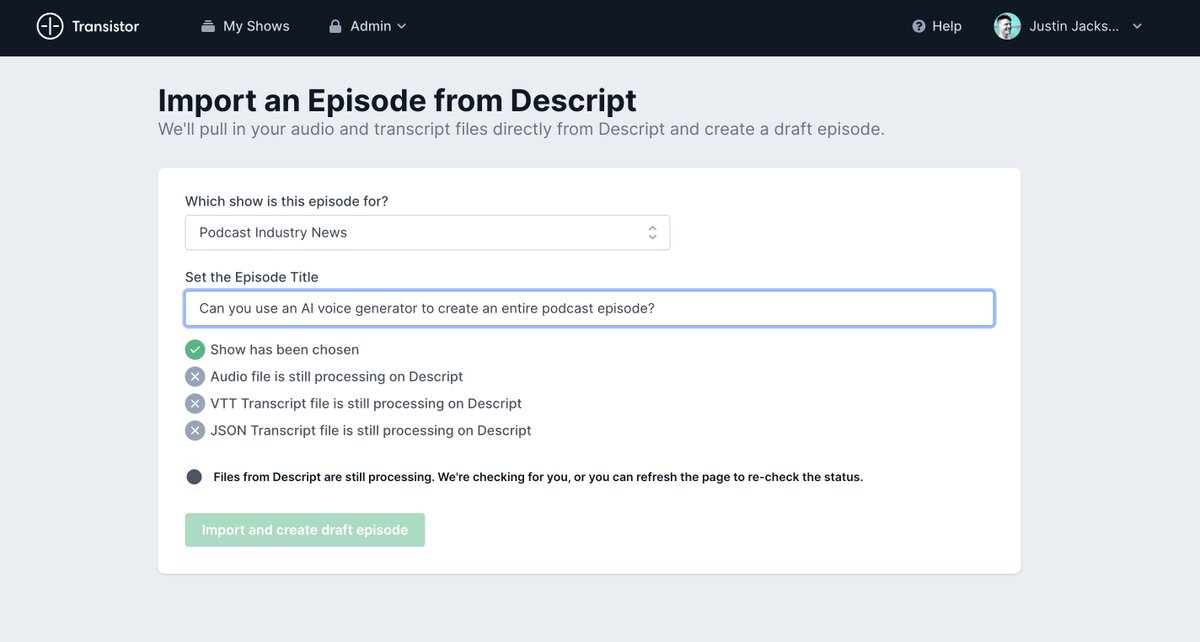Image resolution: width=1200 pixels, height=642 pixels.
Task: Click the green 'Show has been chosen' checkmark
Action: click(x=195, y=350)
